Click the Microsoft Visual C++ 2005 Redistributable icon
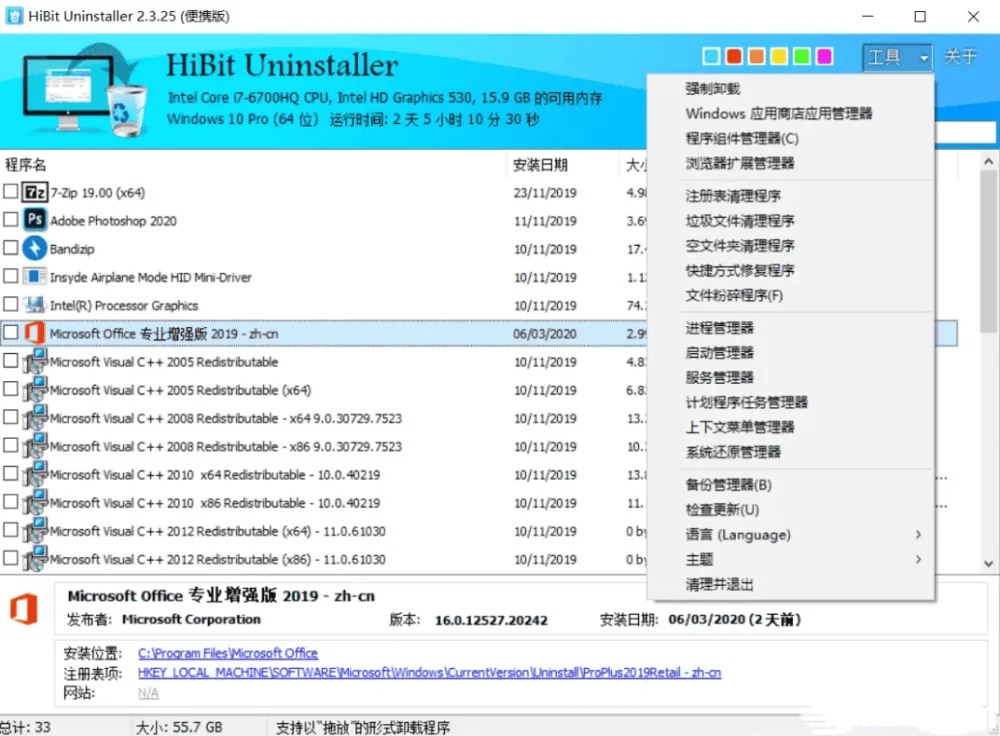Screen dimensions: 1000x736 pos(35,362)
